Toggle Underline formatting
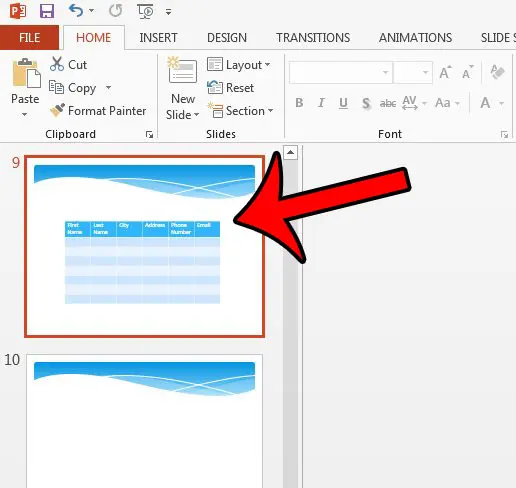Screen dimensions: 516x488 click(x=343, y=103)
